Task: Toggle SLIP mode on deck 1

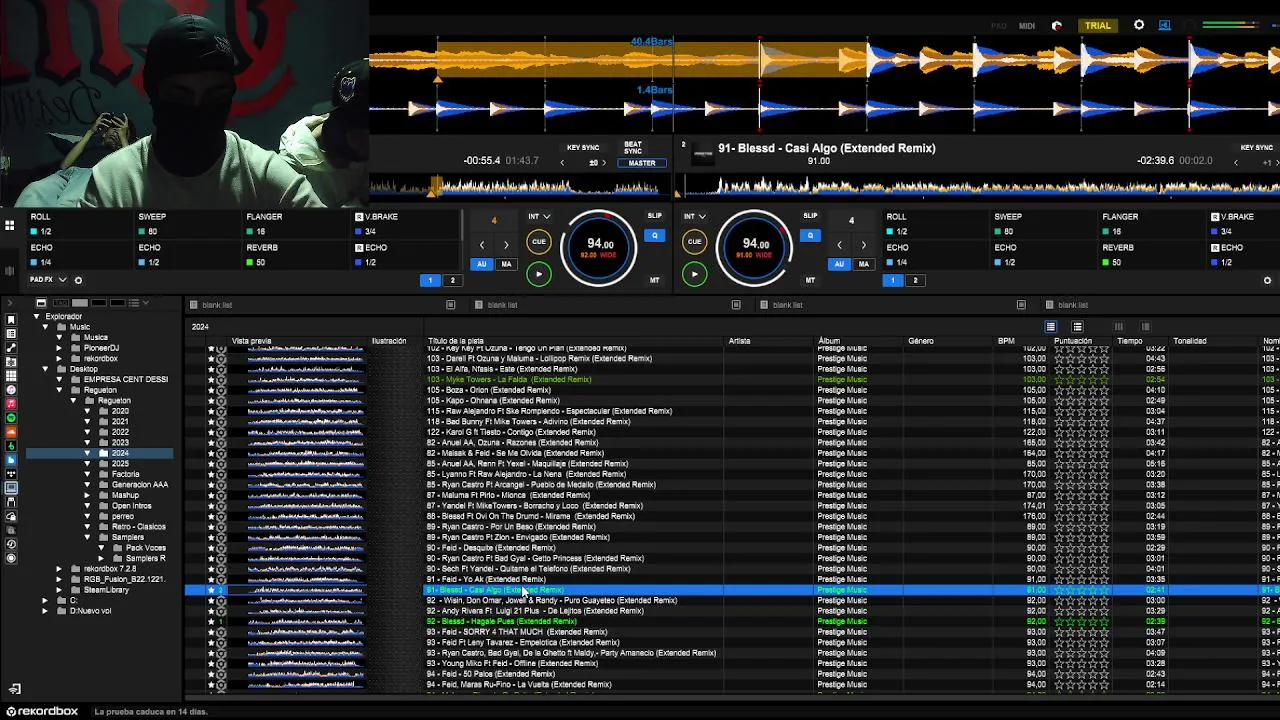Action: [x=655, y=216]
